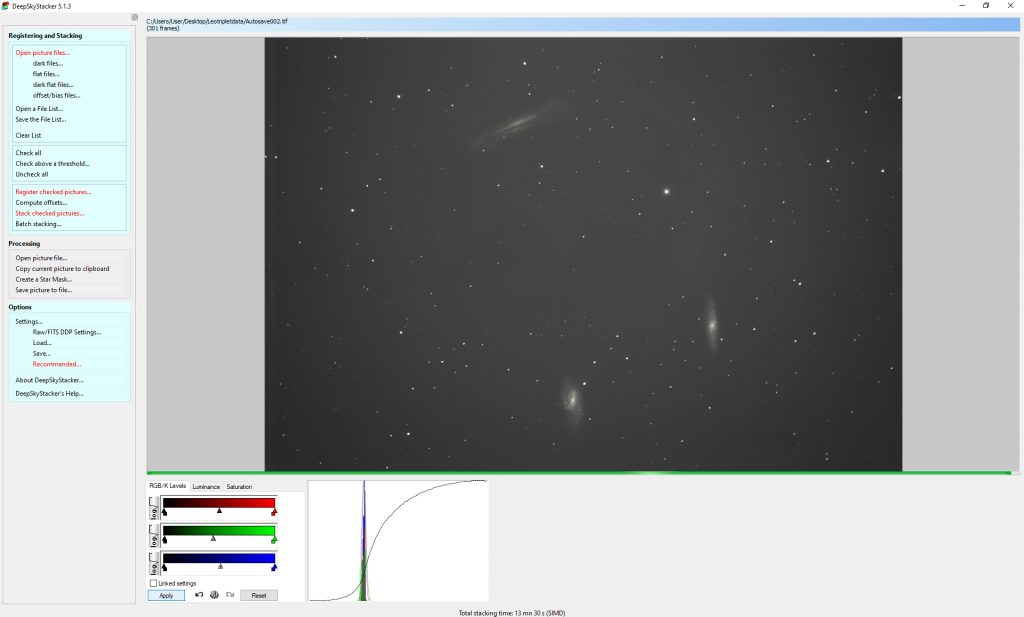Click the DeepSkyStacker app icon in title bar

(x=6, y=5)
